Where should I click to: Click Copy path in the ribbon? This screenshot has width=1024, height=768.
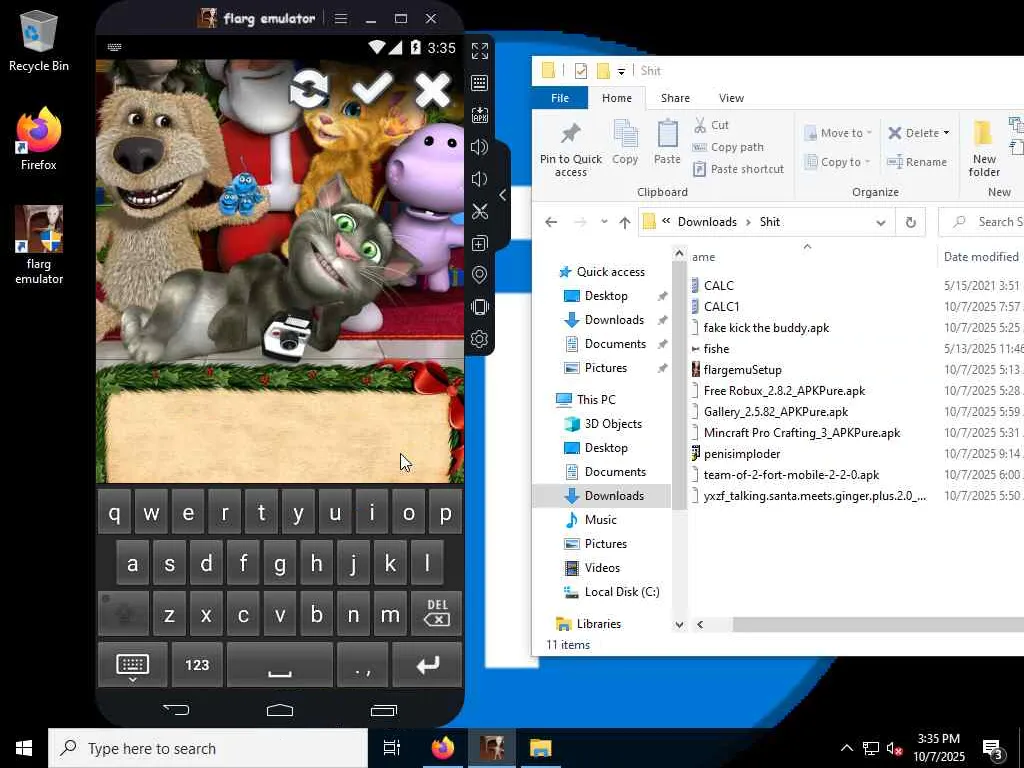pyautogui.click(x=728, y=147)
